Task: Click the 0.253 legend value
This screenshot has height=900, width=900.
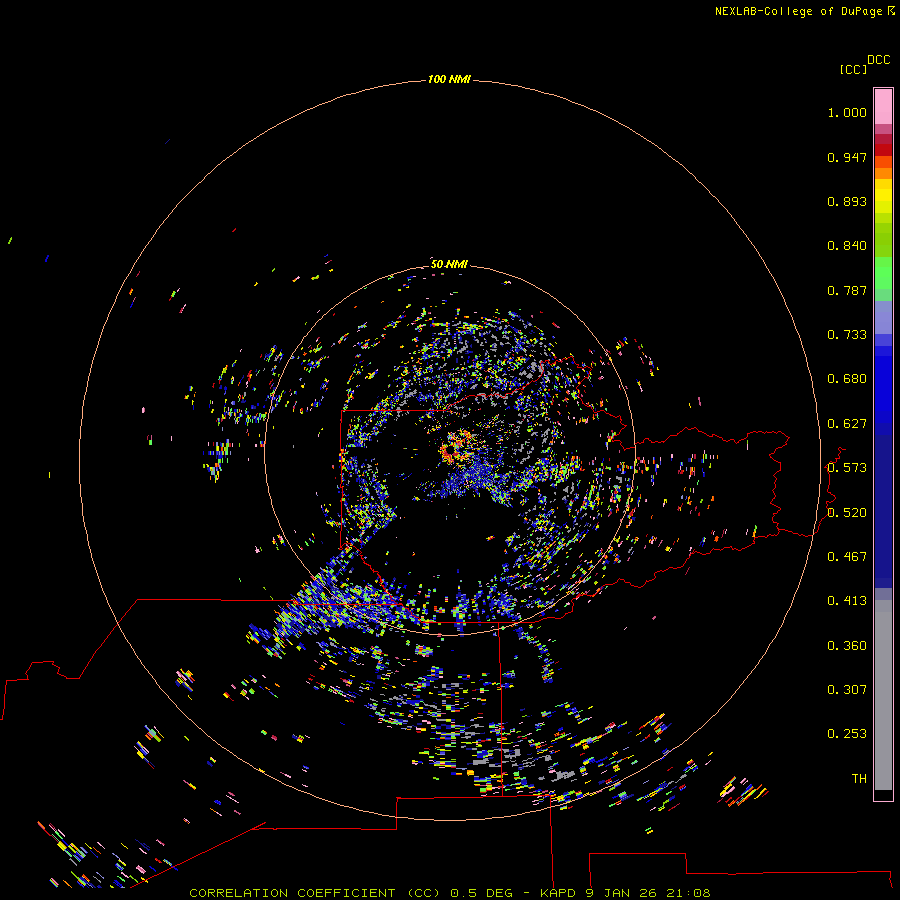Action: pos(847,734)
